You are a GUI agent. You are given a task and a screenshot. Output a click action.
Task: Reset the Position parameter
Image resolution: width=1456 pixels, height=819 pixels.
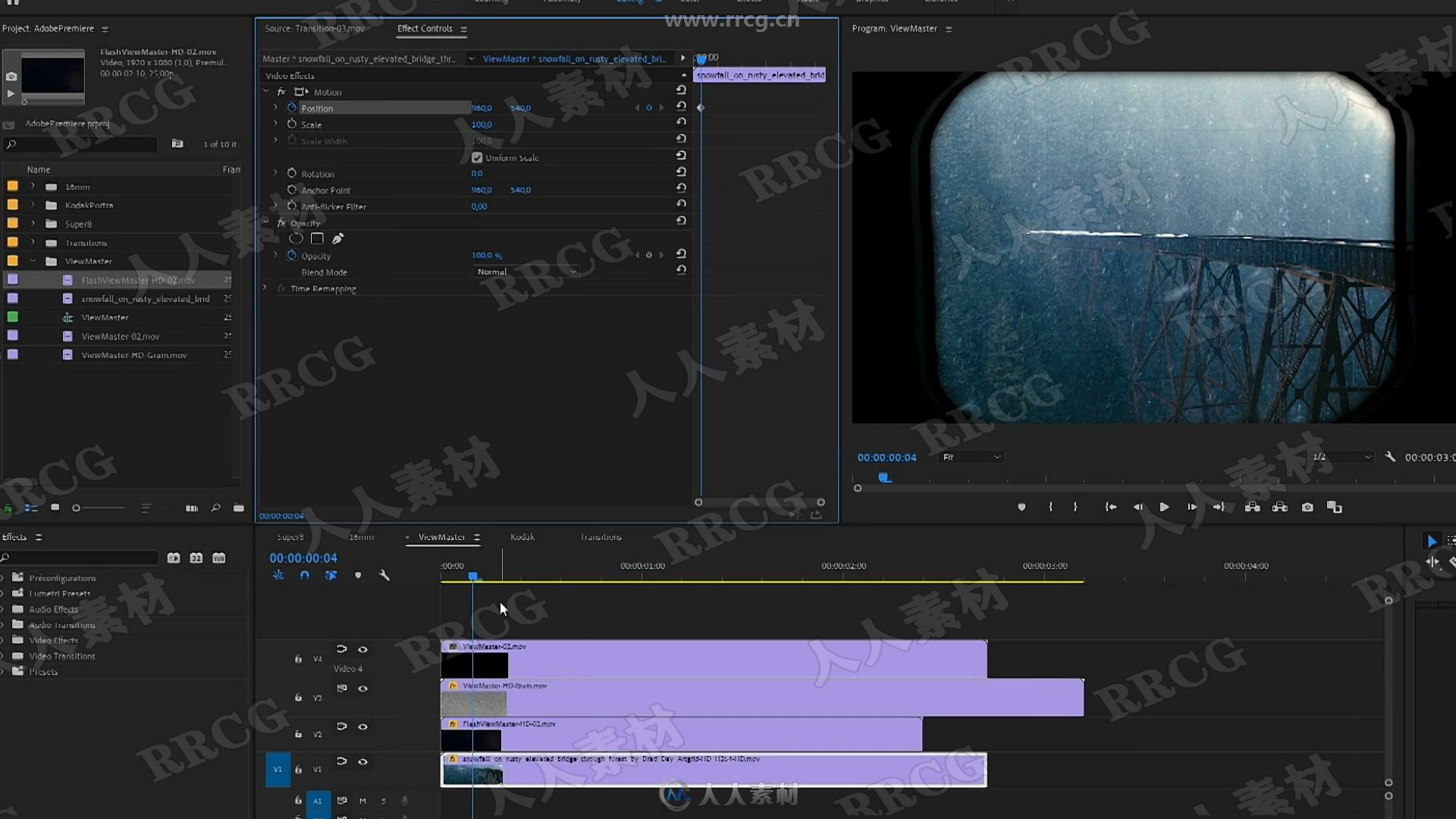pyautogui.click(x=681, y=106)
